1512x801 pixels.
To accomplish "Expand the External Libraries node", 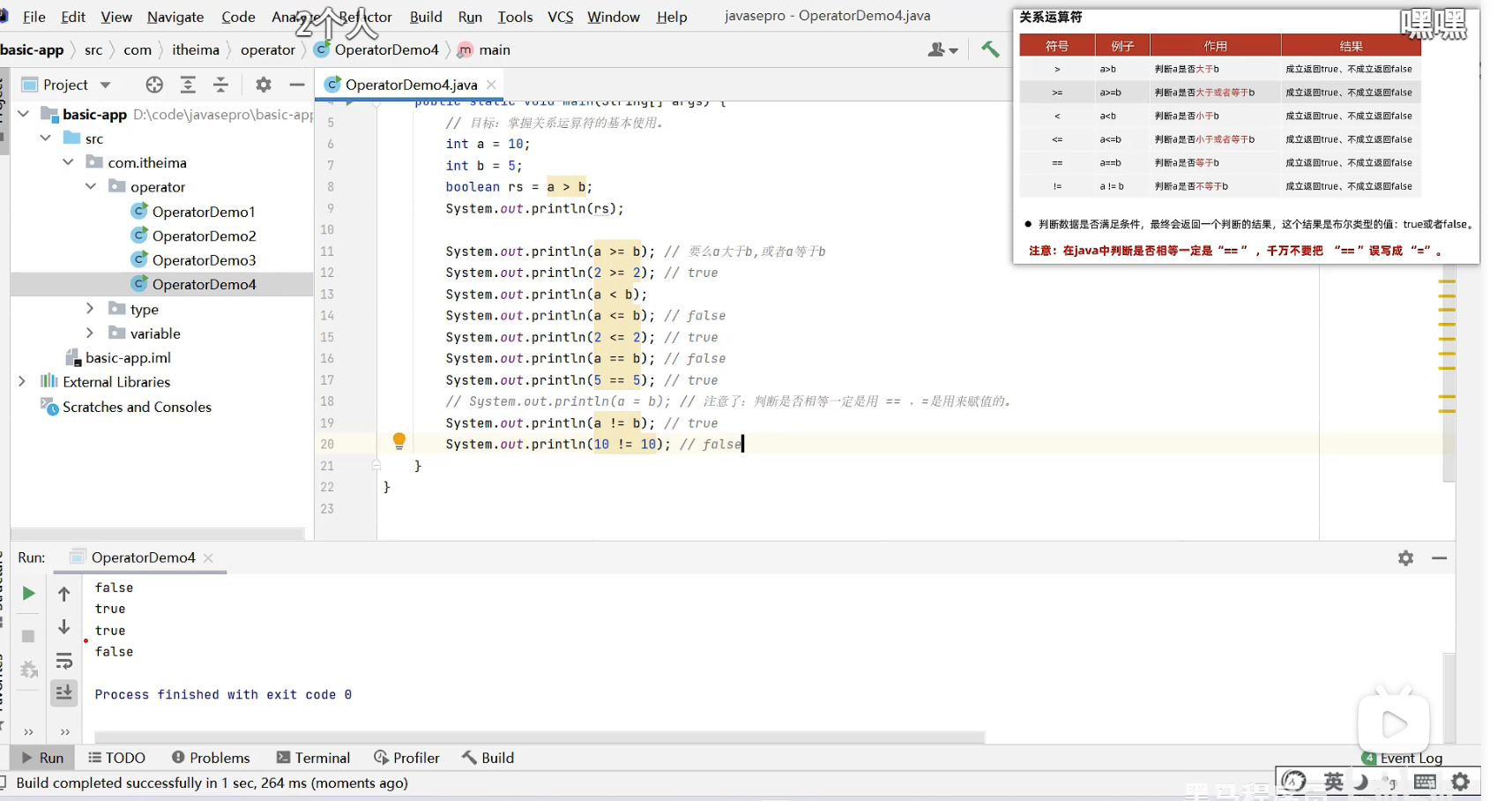I will pos(22,381).
